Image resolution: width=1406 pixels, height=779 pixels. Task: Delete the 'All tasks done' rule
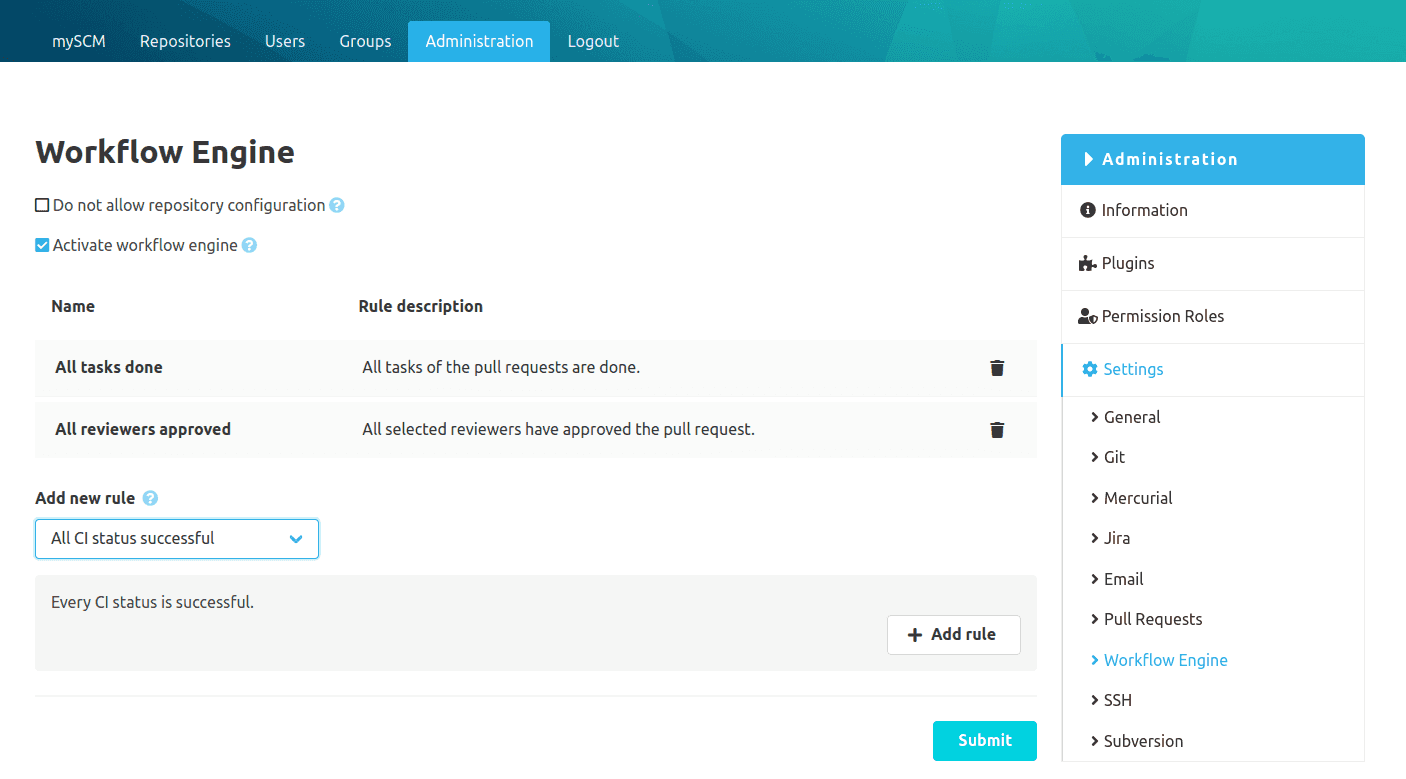996,367
